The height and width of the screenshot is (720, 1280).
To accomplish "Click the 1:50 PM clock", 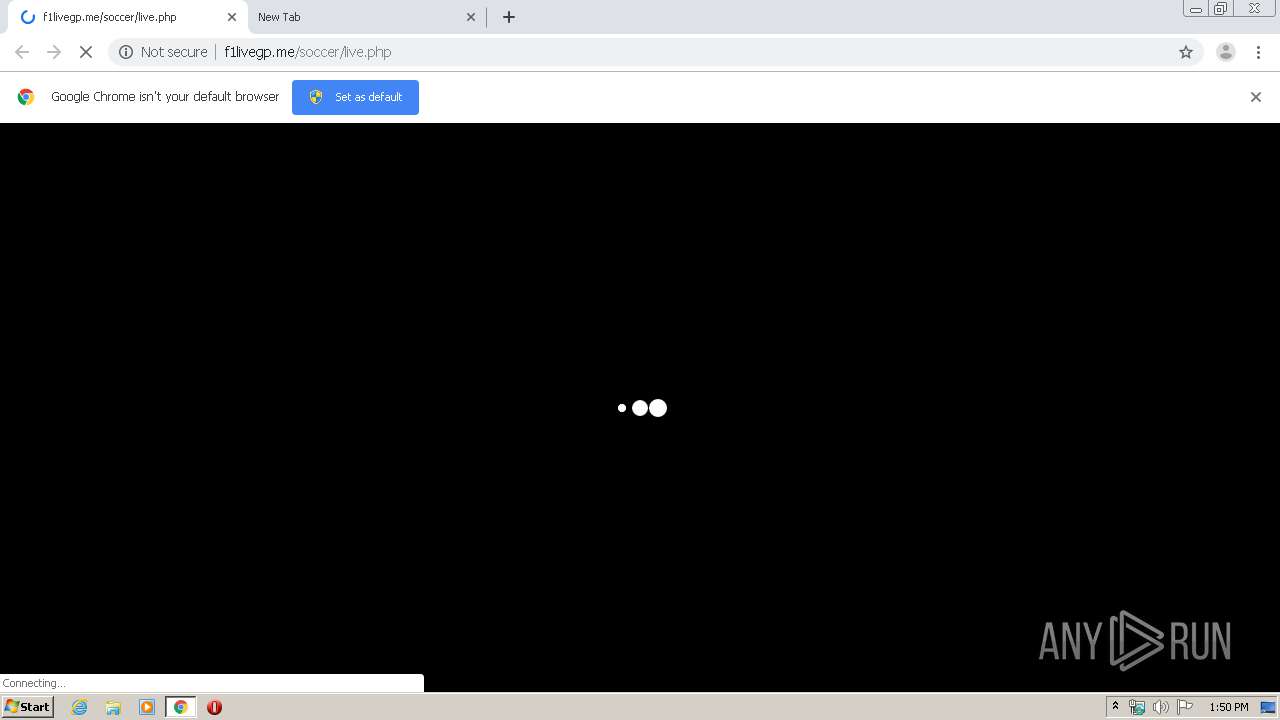I will [x=1228, y=707].
